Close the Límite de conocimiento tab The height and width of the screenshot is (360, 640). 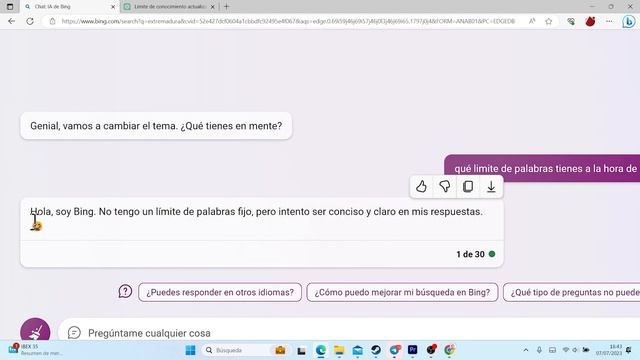pyautogui.click(x=212, y=7)
